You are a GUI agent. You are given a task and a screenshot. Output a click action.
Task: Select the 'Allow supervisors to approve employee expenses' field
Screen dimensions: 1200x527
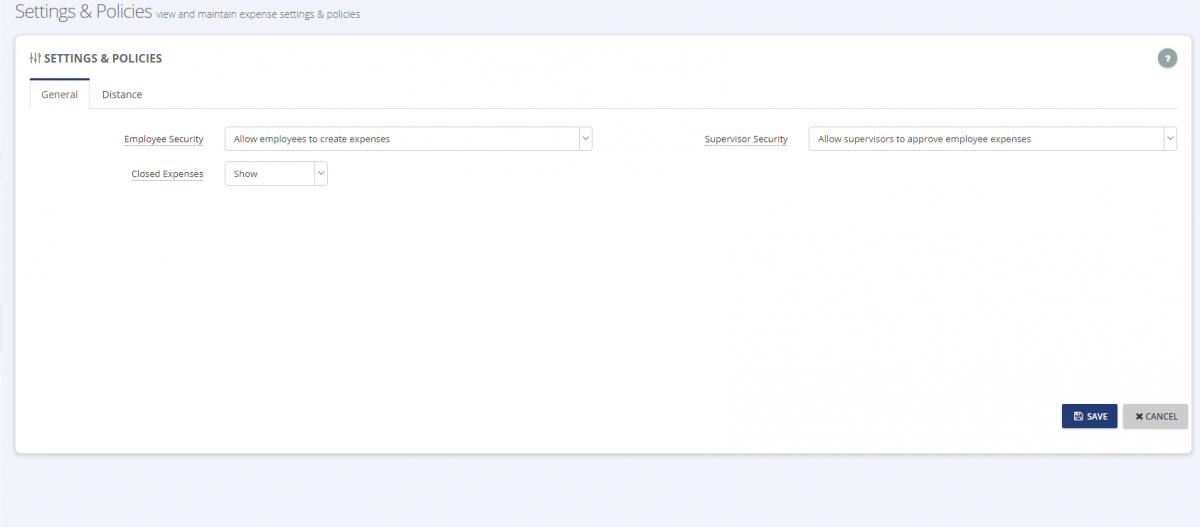pos(992,138)
